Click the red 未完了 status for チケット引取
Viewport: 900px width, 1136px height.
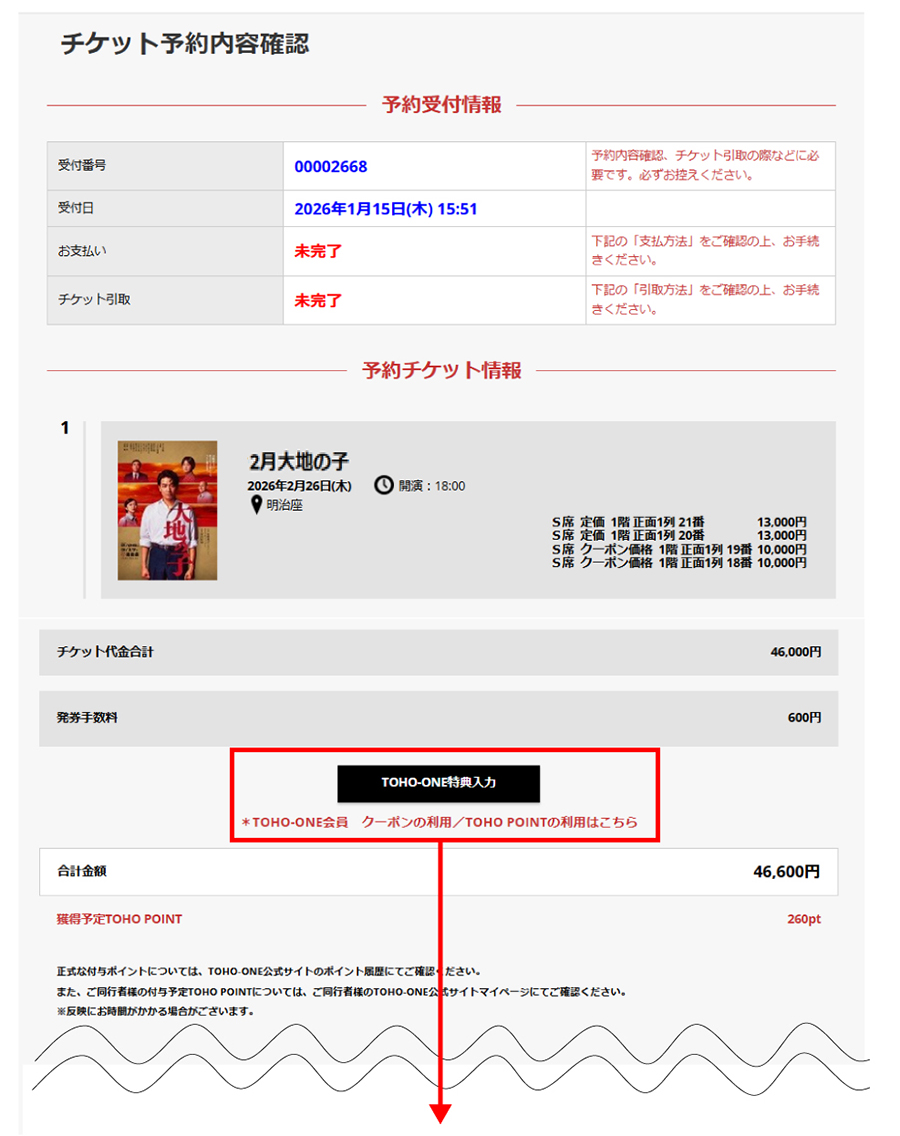point(317,301)
